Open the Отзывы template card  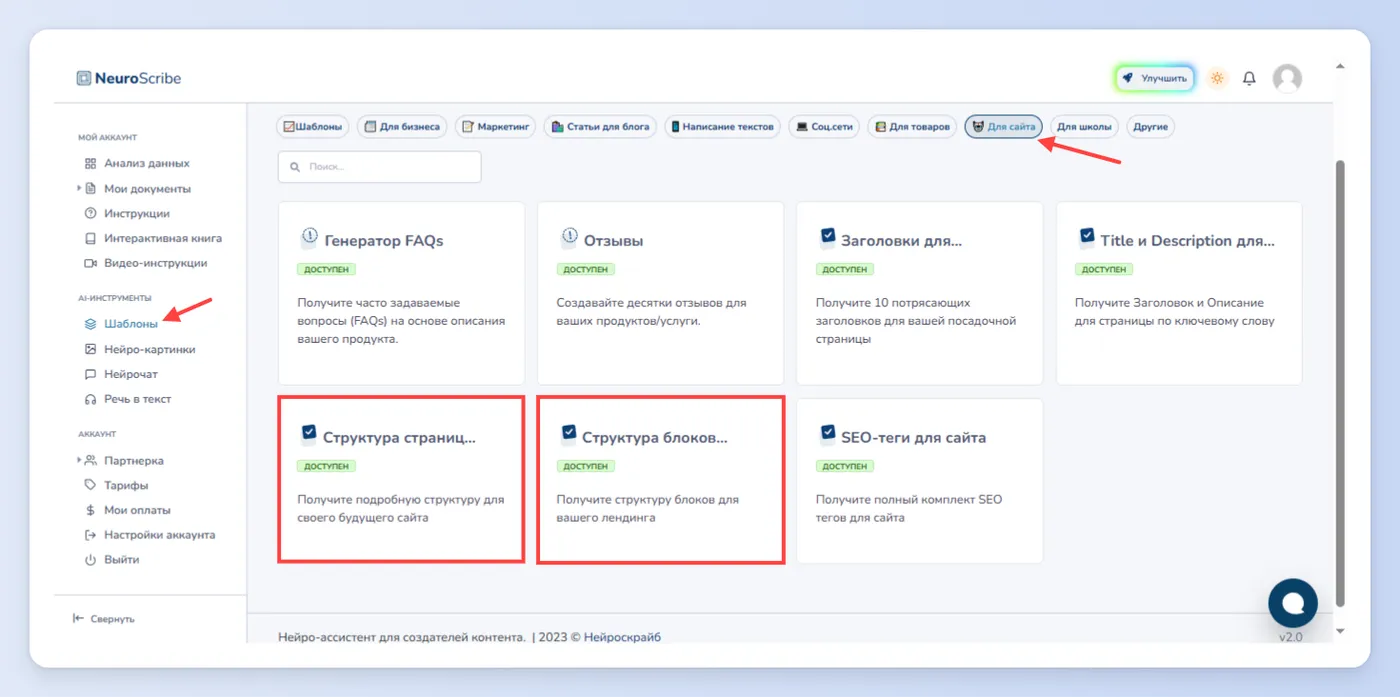[660, 293]
